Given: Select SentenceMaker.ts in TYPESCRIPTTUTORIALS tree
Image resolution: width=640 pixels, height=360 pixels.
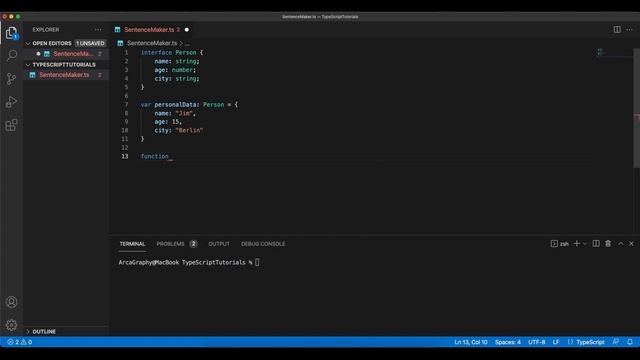Looking at the screenshot, I should pyautogui.click(x=66, y=75).
